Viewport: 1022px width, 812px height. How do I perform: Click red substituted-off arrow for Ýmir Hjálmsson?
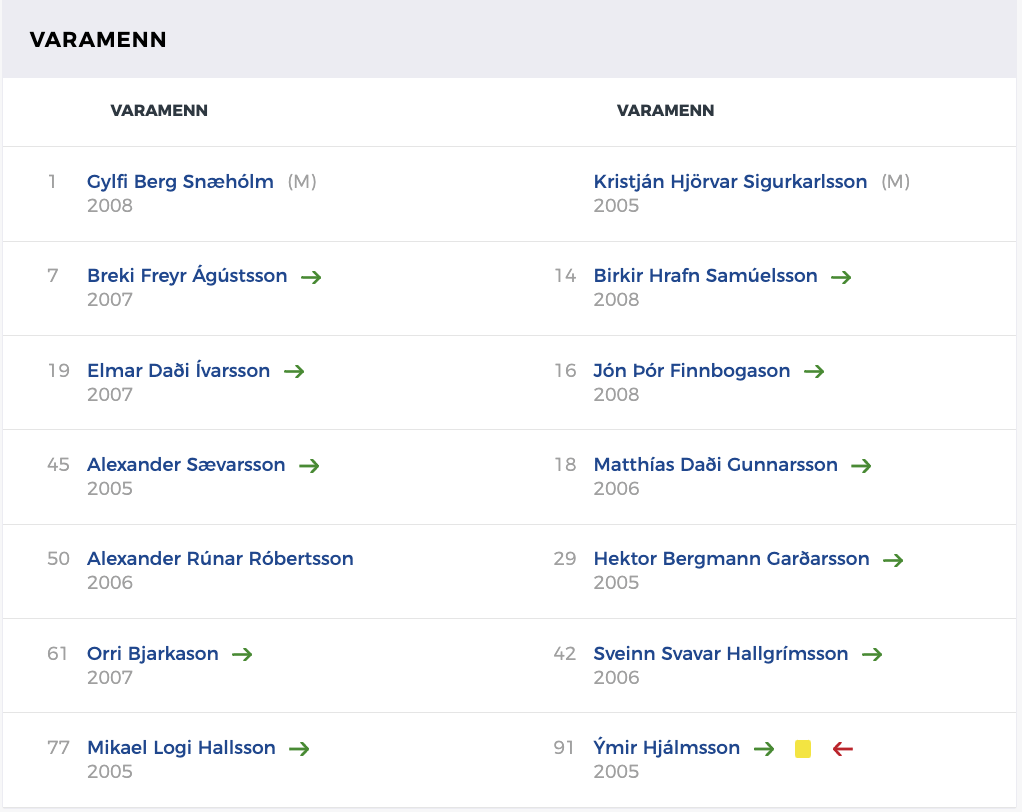coord(843,749)
